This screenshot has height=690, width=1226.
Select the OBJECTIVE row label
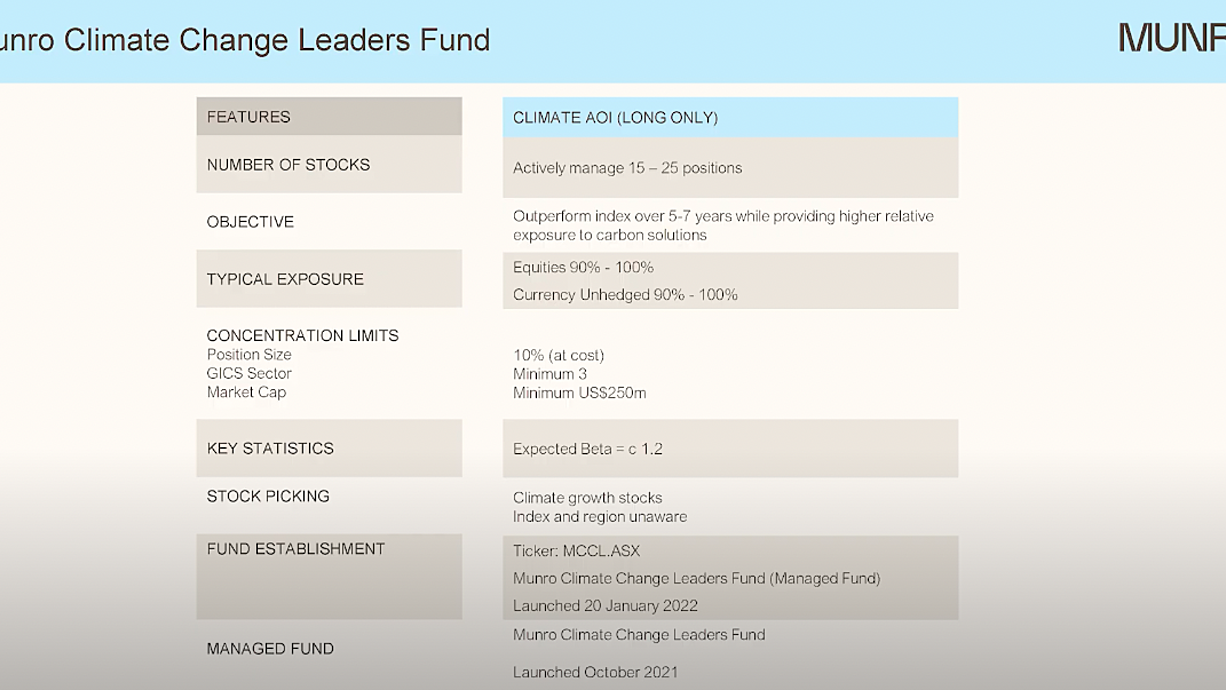pyautogui.click(x=250, y=222)
